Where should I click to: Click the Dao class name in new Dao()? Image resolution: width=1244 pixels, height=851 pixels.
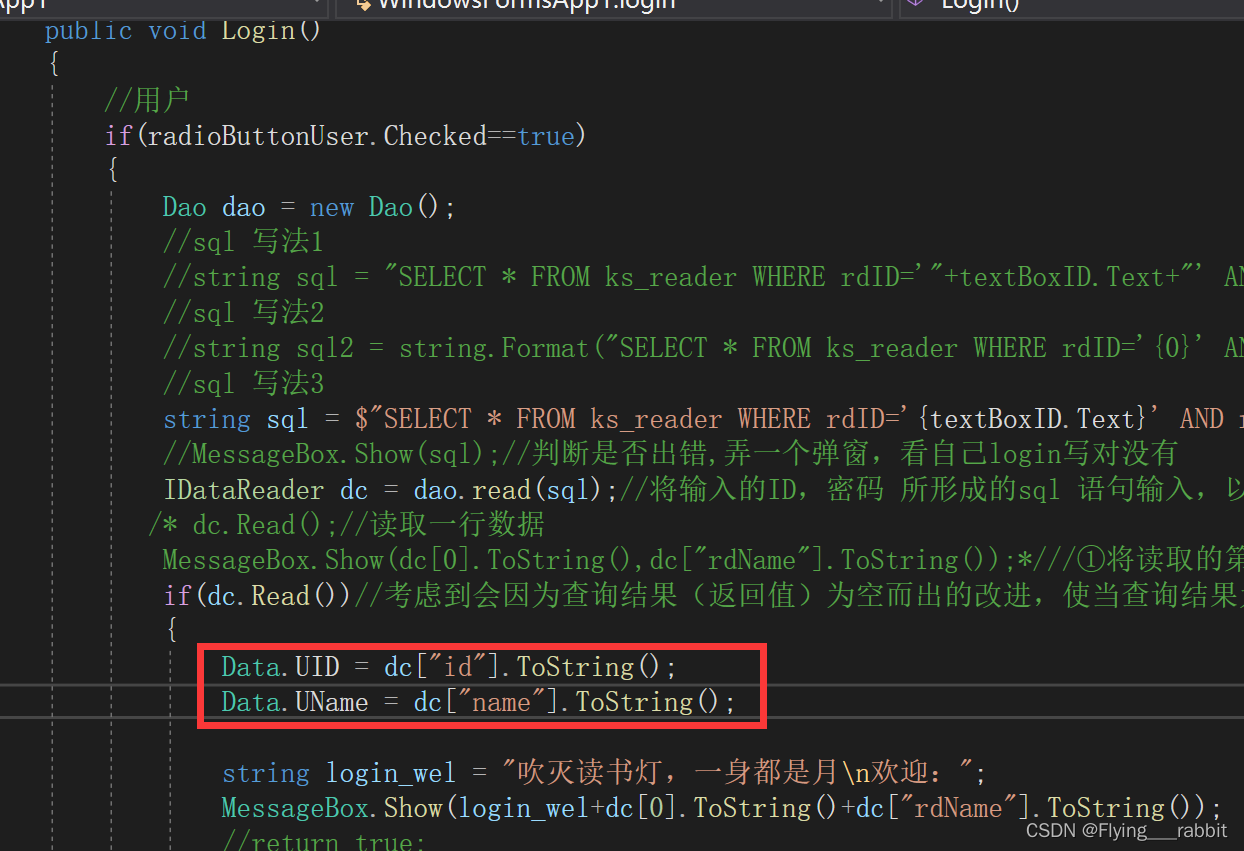pos(390,207)
